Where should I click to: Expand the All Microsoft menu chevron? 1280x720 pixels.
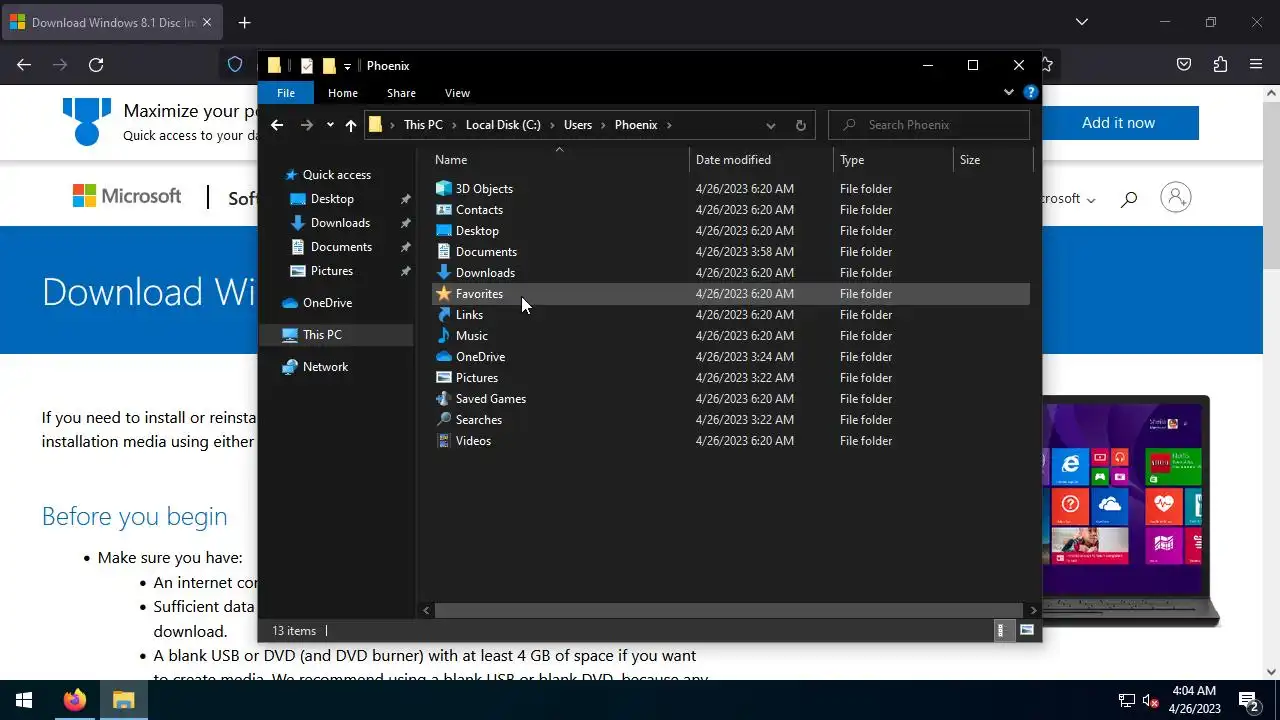[1091, 200]
